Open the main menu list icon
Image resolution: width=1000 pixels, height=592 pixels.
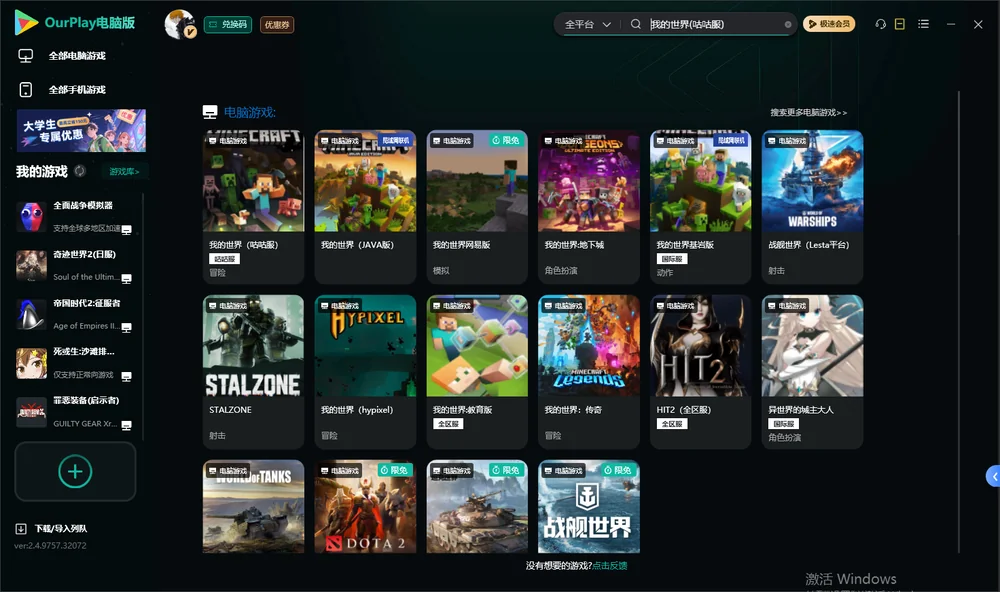coord(923,24)
